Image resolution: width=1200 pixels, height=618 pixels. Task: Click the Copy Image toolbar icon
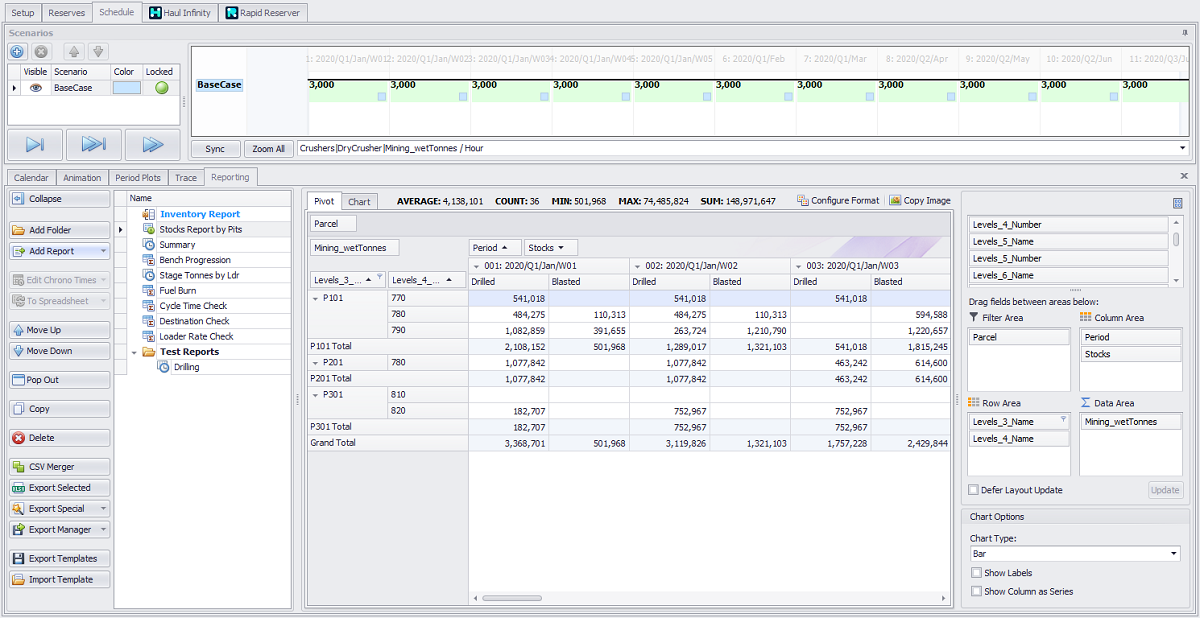tap(895, 200)
